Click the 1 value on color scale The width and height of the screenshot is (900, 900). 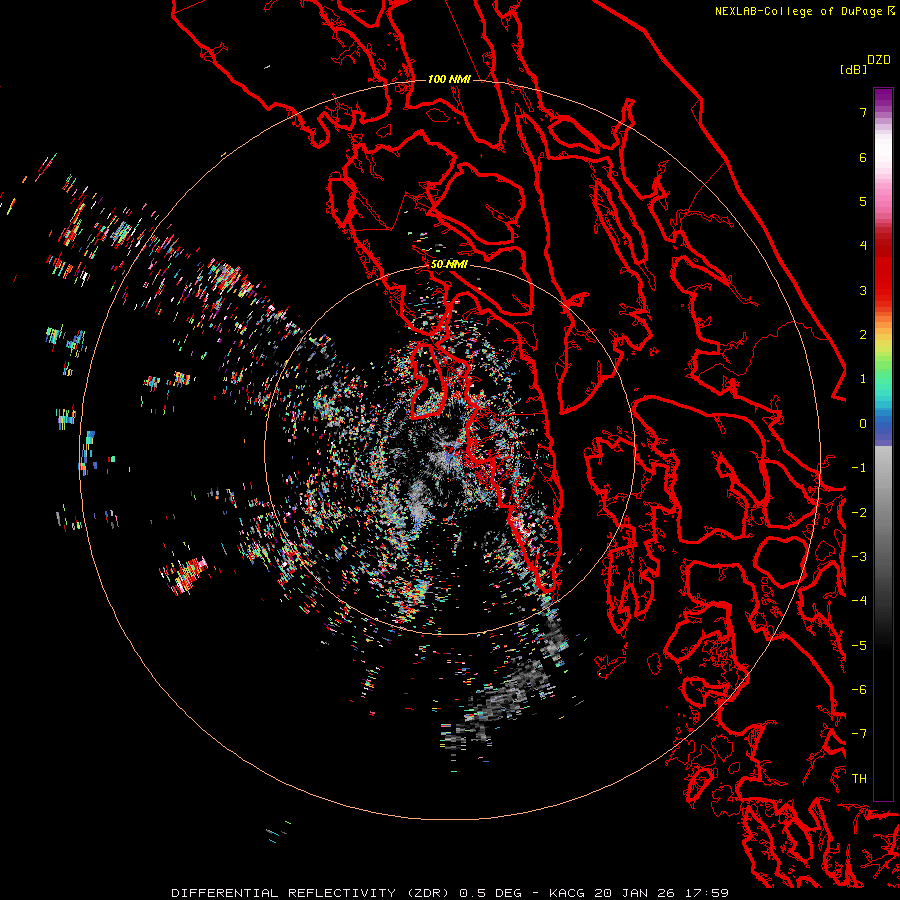863,379
